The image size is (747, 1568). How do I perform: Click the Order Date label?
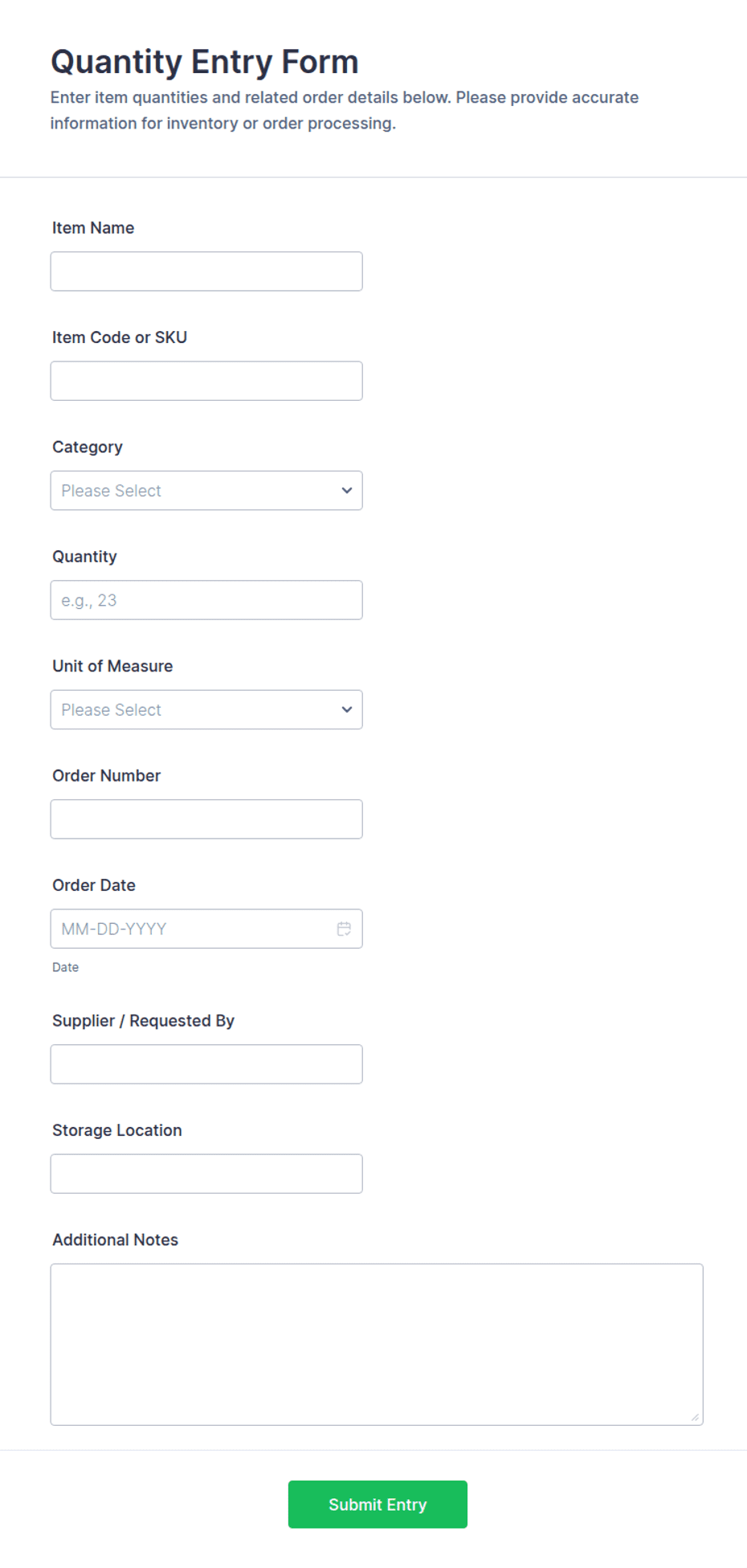point(94,885)
